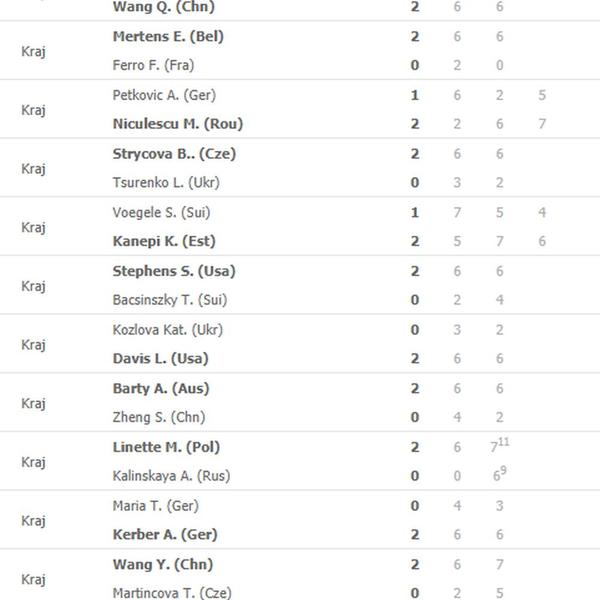Select Kozlova Kat. (Ukr) player name

[x=167, y=329]
